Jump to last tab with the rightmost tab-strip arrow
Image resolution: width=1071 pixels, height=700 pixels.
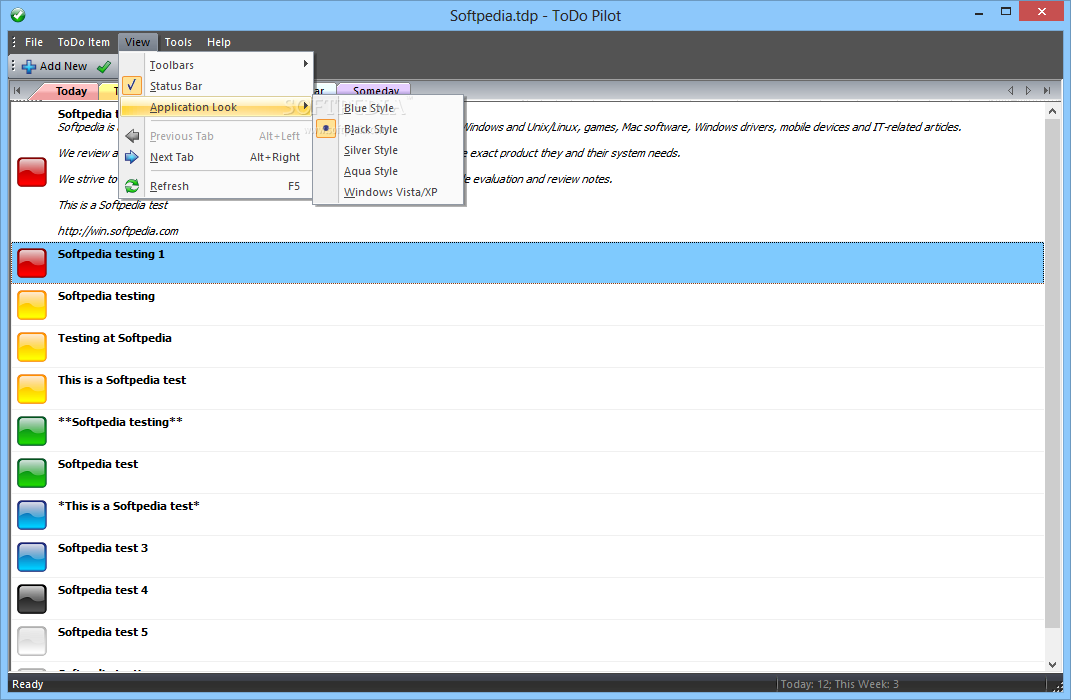coord(1046,90)
